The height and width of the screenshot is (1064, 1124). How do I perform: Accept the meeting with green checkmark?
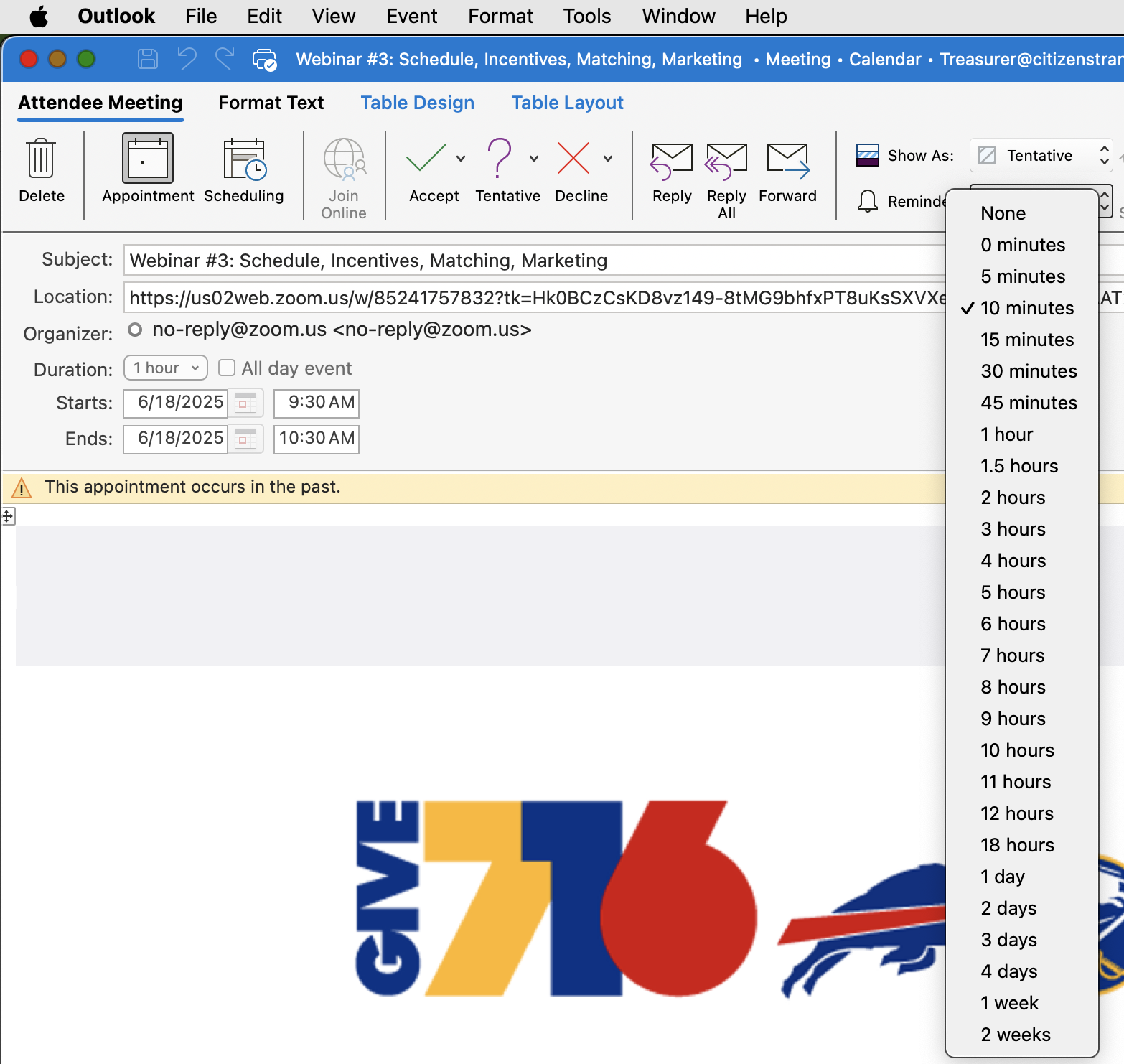pyautogui.click(x=426, y=158)
